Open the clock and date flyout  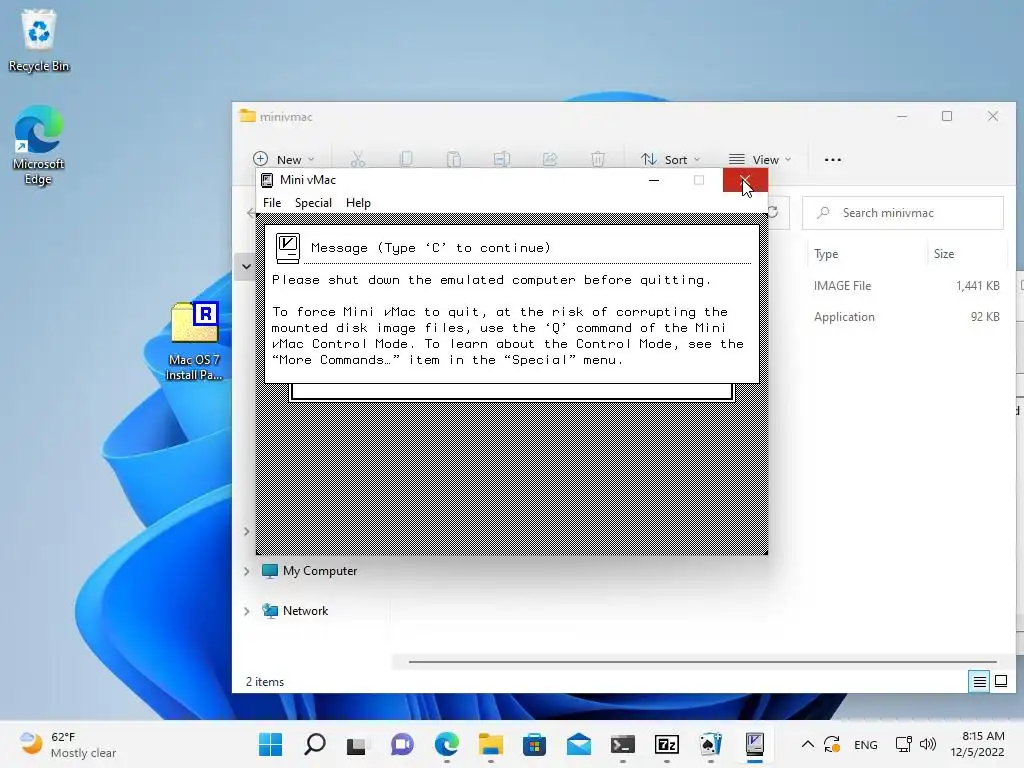[977, 744]
